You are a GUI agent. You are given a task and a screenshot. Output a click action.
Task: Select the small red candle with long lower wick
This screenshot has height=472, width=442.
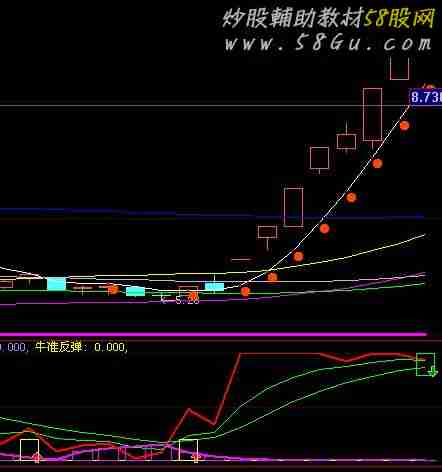click(267, 237)
